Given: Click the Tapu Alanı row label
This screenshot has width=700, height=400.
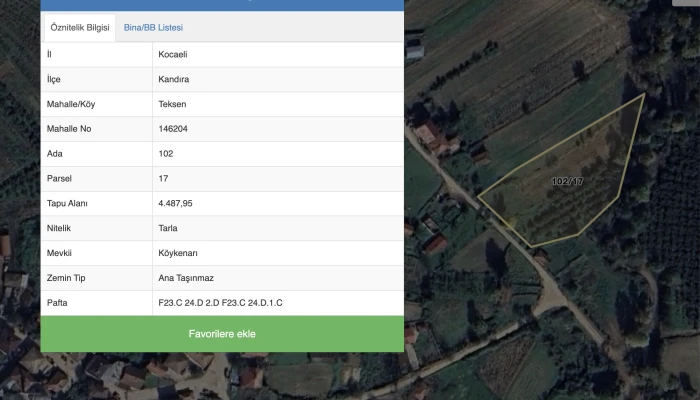Looking at the screenshot, I should point(68,204).
